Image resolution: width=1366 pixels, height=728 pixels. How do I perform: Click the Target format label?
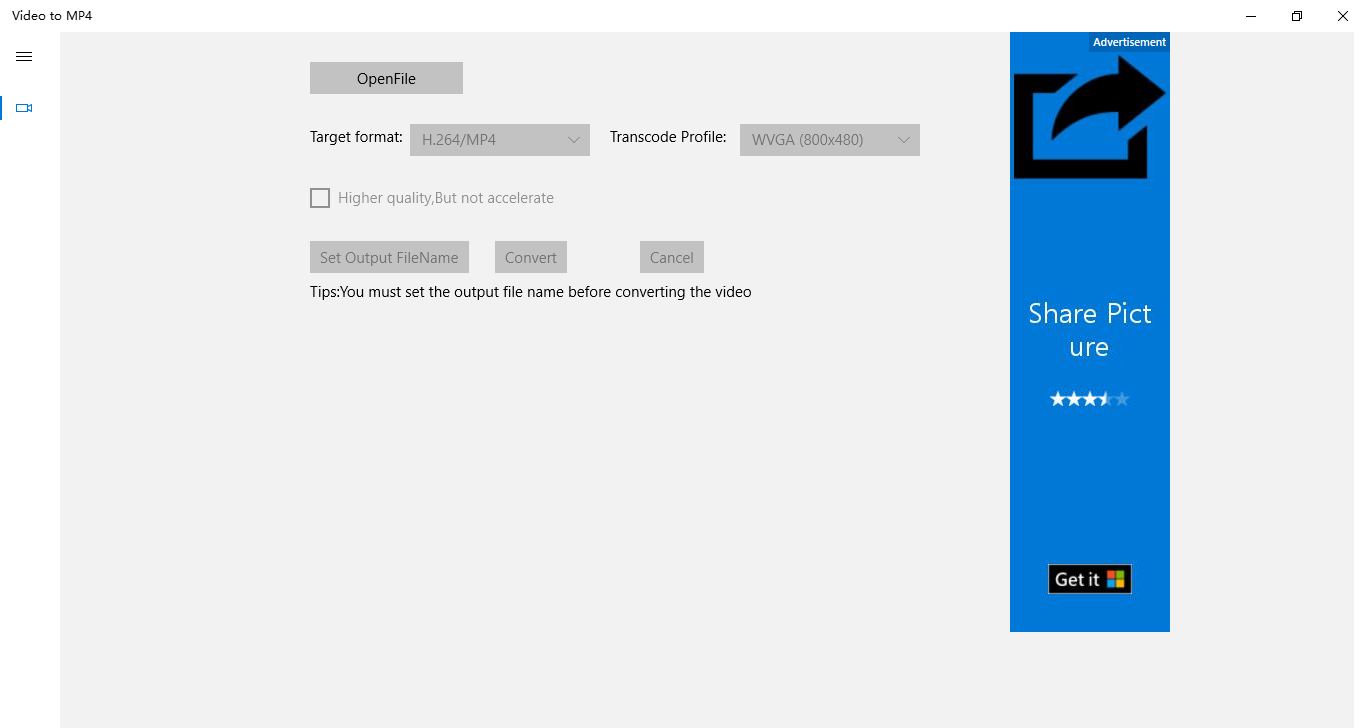tap(356, 137)
